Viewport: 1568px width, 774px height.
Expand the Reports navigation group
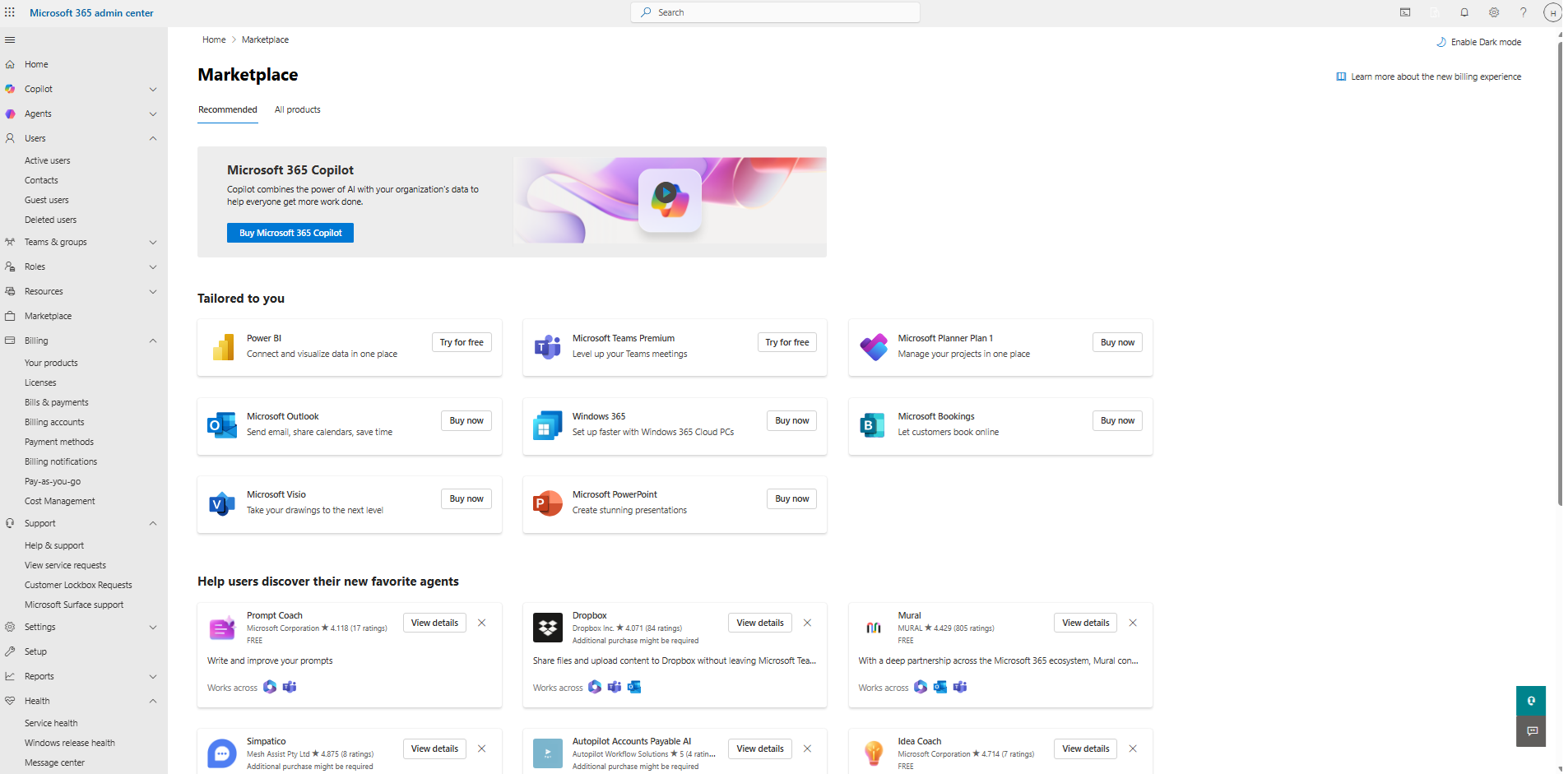pos(153,676)
